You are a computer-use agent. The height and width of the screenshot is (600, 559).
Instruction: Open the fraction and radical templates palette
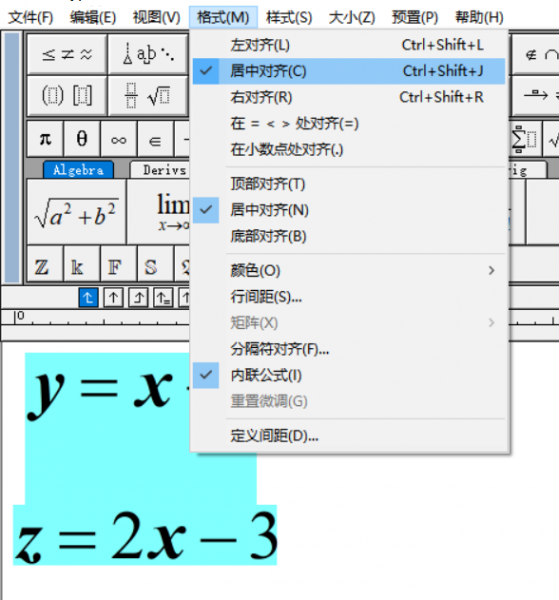point(148,95)
